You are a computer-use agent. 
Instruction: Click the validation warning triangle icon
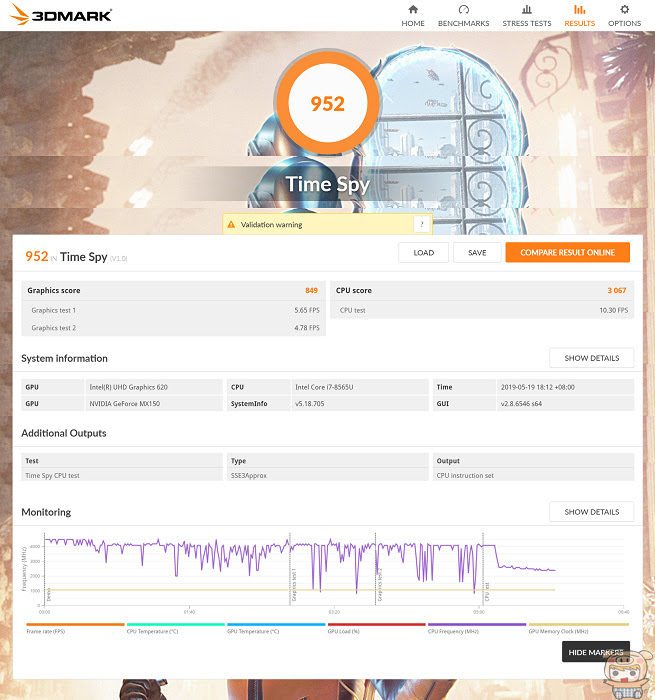(231, 224)
